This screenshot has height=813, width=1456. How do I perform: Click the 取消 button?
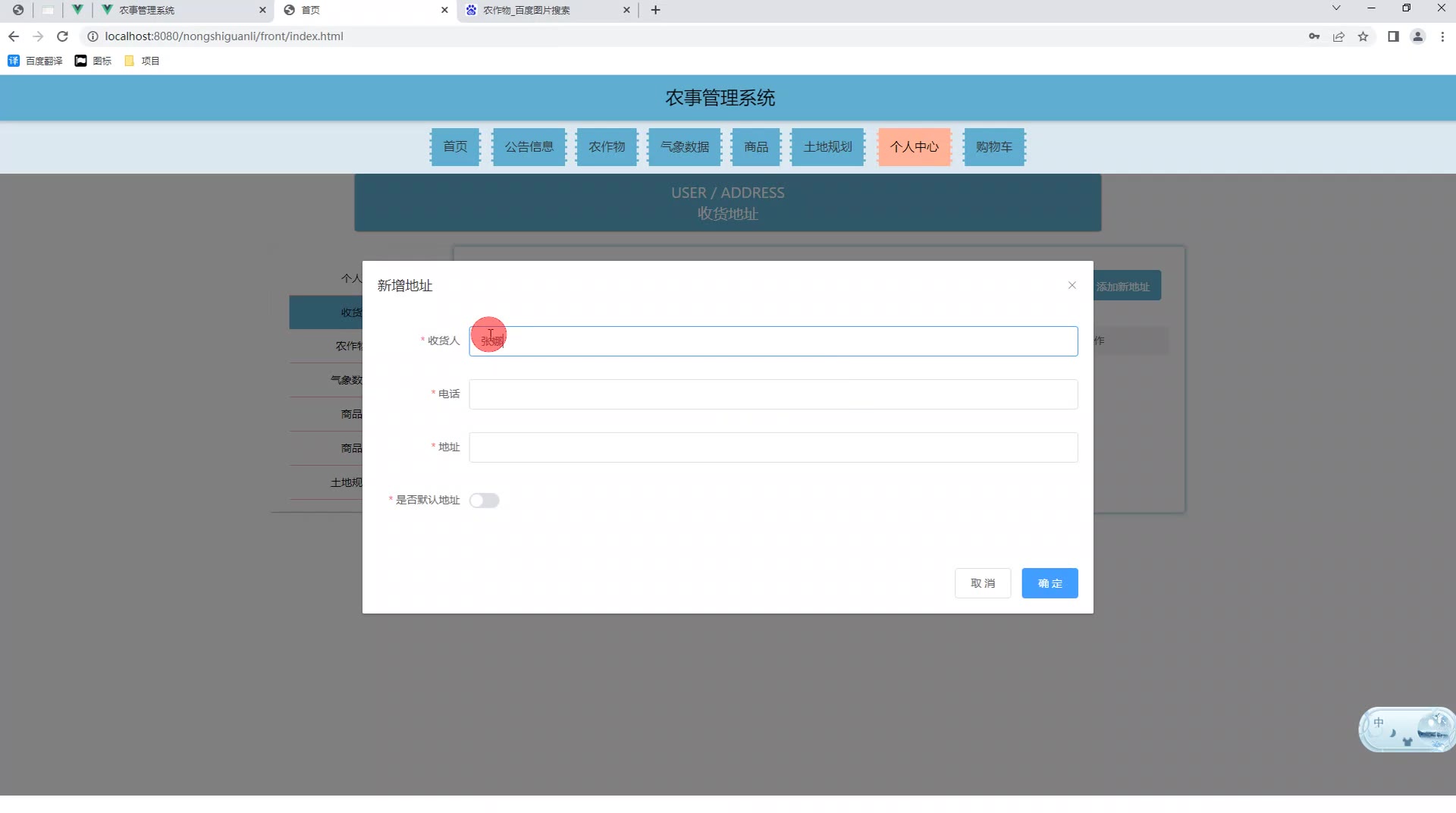[983, 583]
